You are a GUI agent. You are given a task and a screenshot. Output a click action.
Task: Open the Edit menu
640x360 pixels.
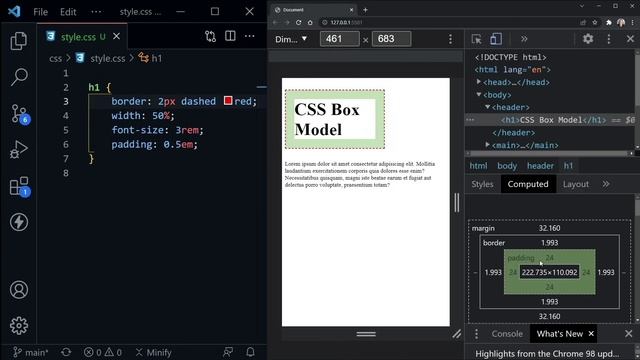[x=68, y=12]
